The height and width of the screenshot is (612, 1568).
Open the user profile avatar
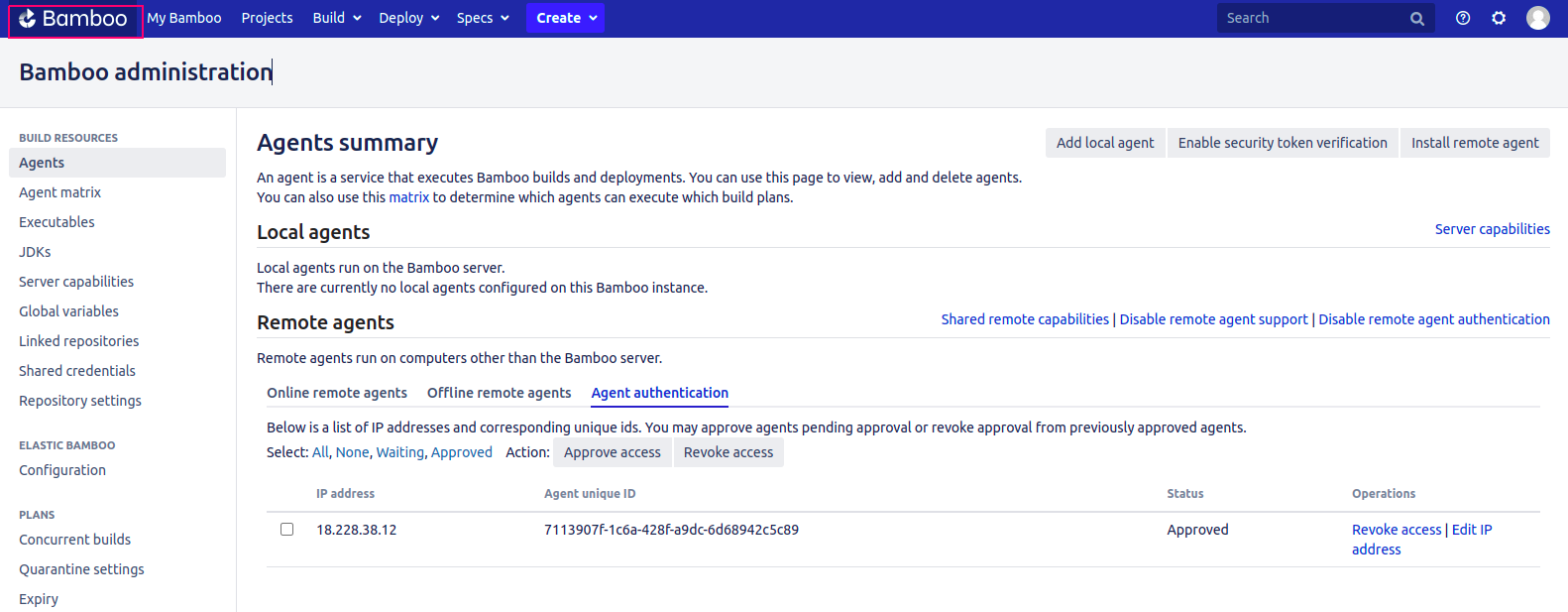pos(1538,18)
